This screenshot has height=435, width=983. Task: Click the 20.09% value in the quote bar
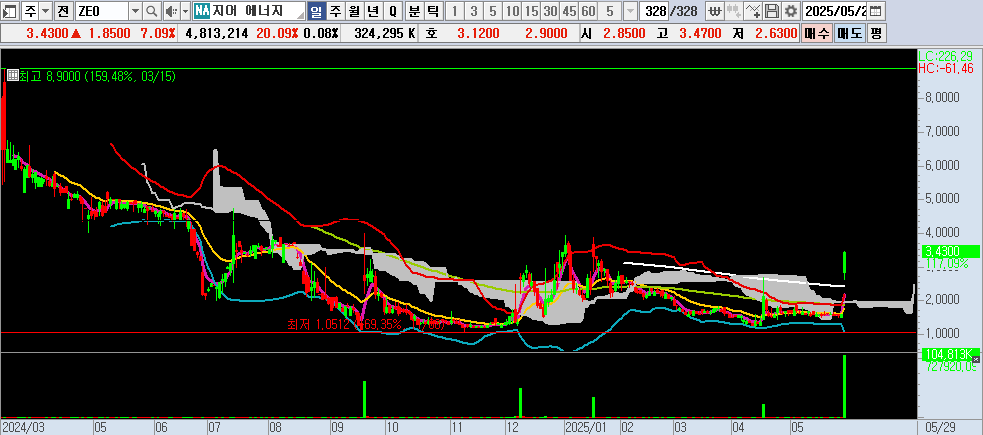[x=277, y=33]
